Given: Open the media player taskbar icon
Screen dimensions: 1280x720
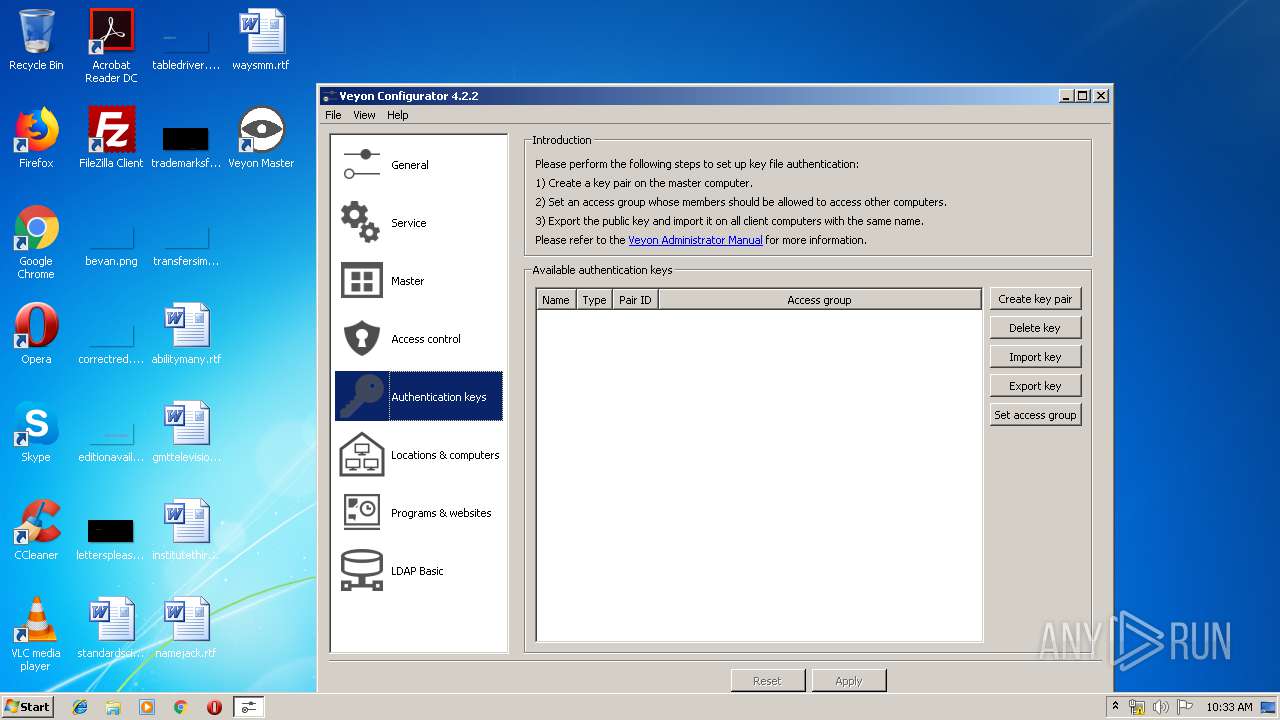Looking at the screenshot, I should click(x=147, y=707).
